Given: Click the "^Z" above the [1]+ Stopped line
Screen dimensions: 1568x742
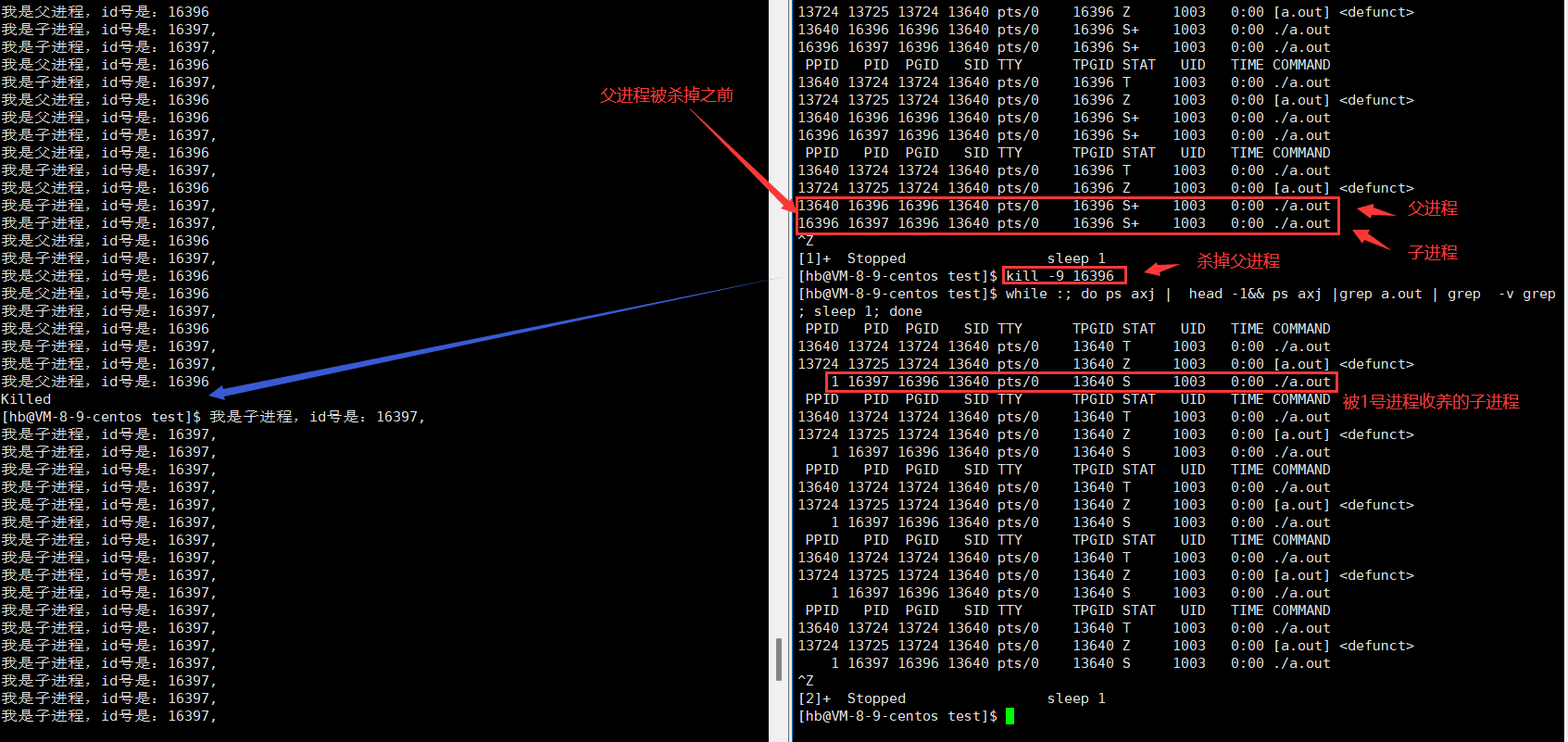Looking at the screenshot, I should click(806, 241).
